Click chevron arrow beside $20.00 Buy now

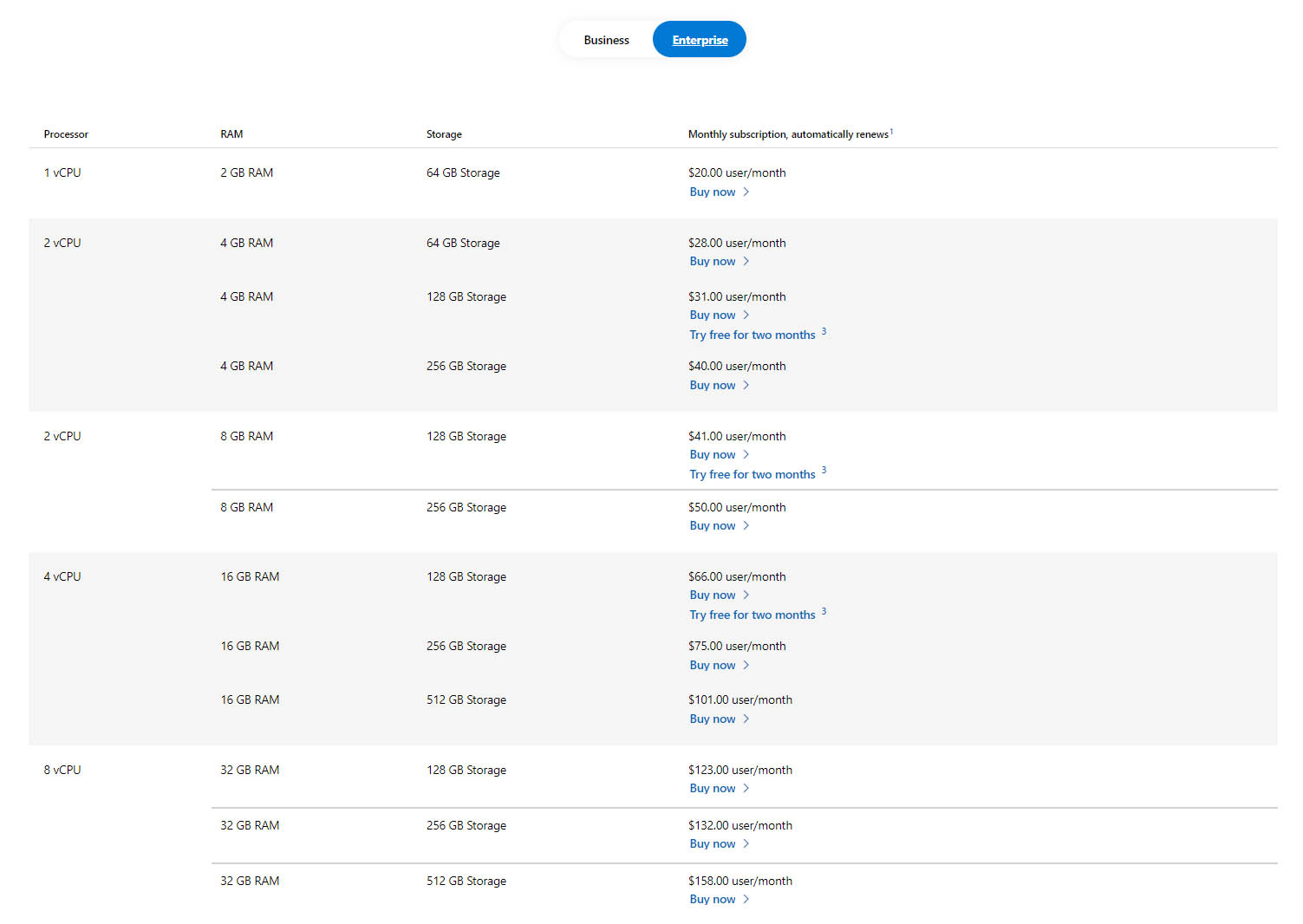click(x=746, y=192)
